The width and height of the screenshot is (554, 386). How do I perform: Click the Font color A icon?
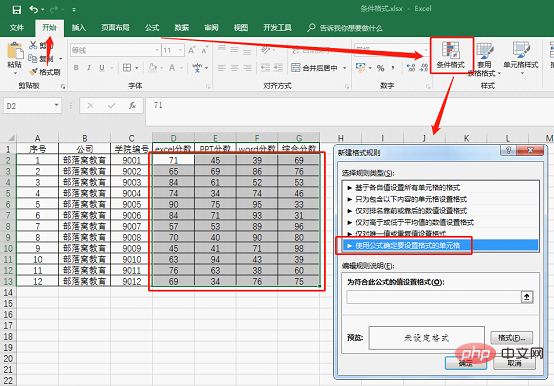(172, 67)
